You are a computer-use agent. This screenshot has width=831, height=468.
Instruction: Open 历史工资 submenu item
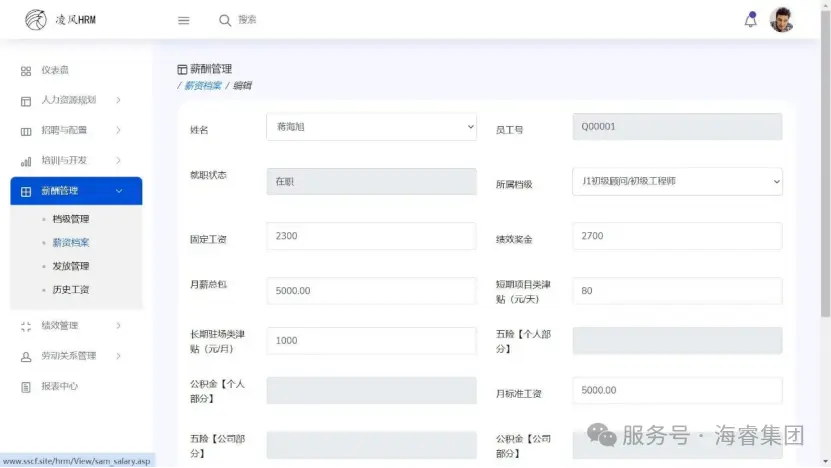(x=71, y=290)
